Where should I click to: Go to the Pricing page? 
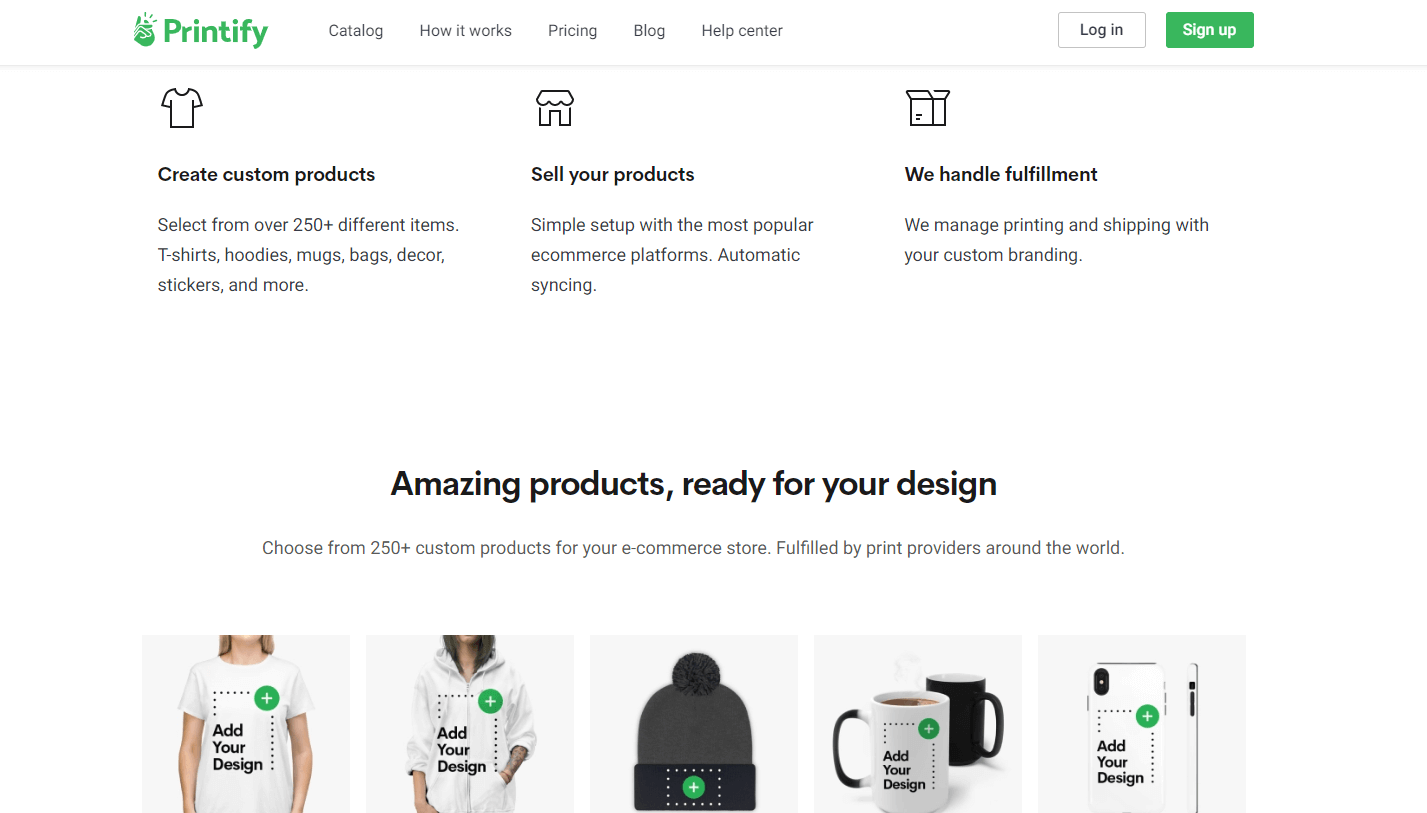572,31
